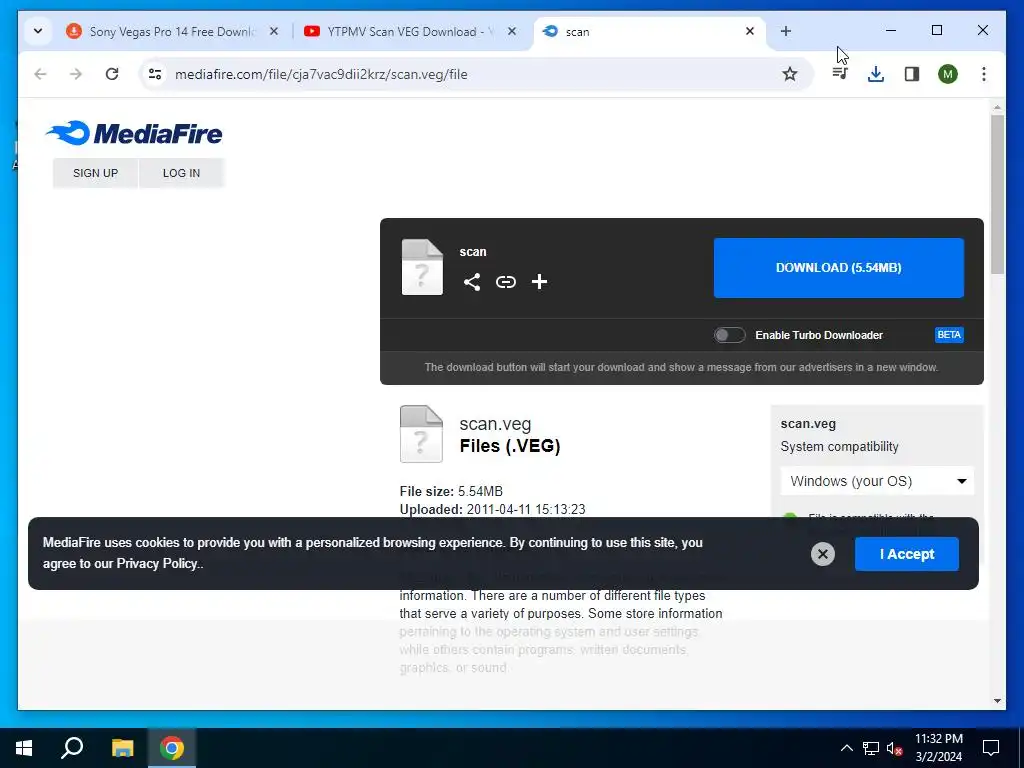Click the 'Files (.VEG)' text

(x=509, y=446)
